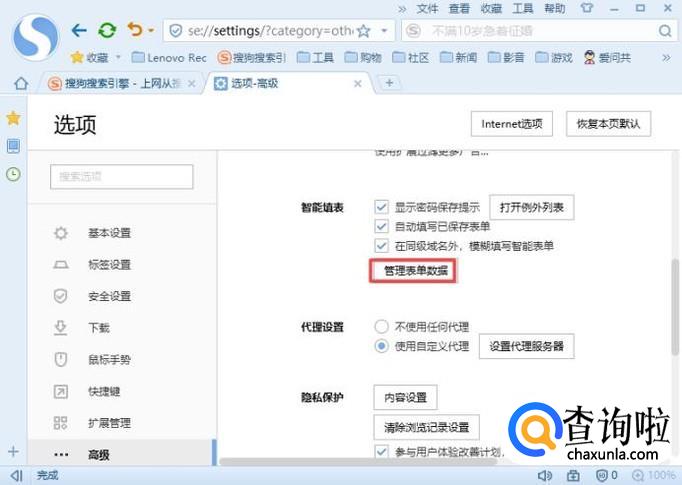Open the 游戏 bookmark folder
This screenshot has height=485, width=682.
pos(554,57)
